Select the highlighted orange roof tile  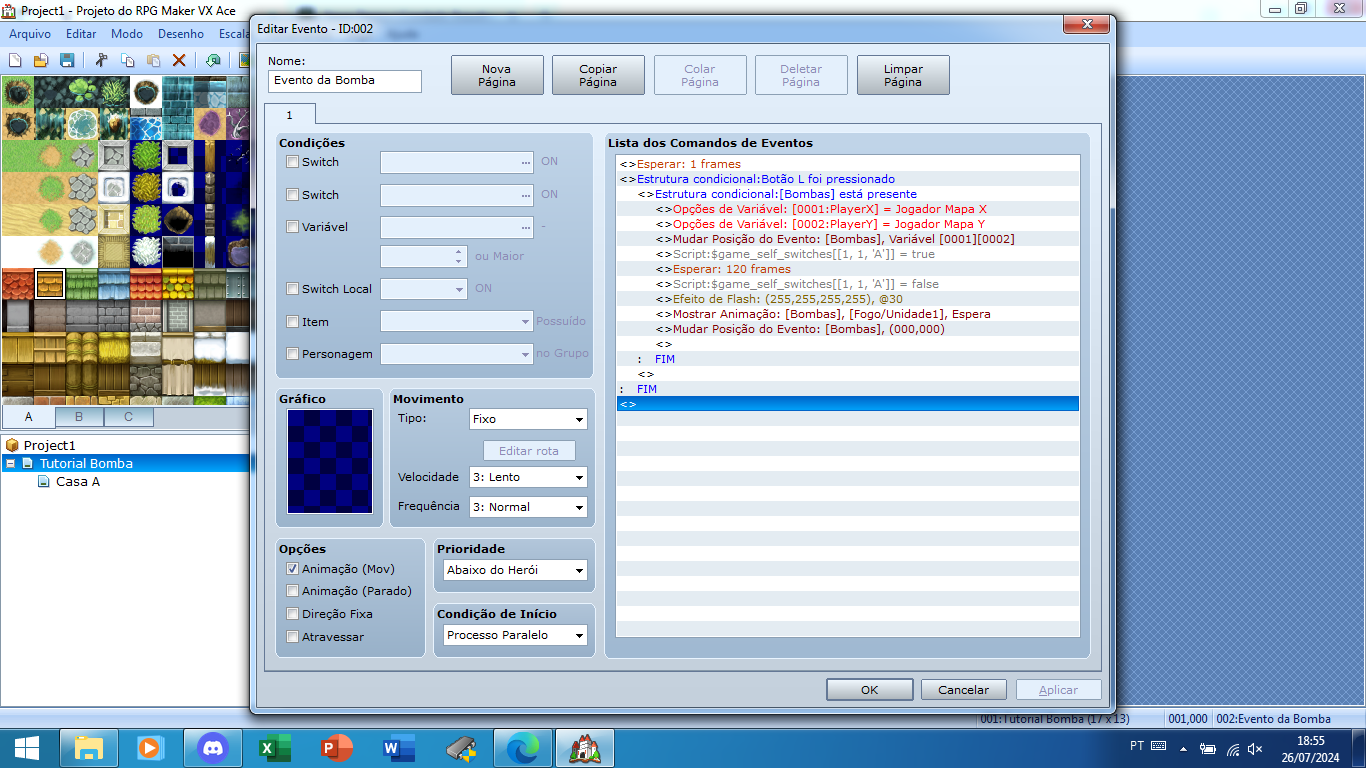click(x=49, y=284)
